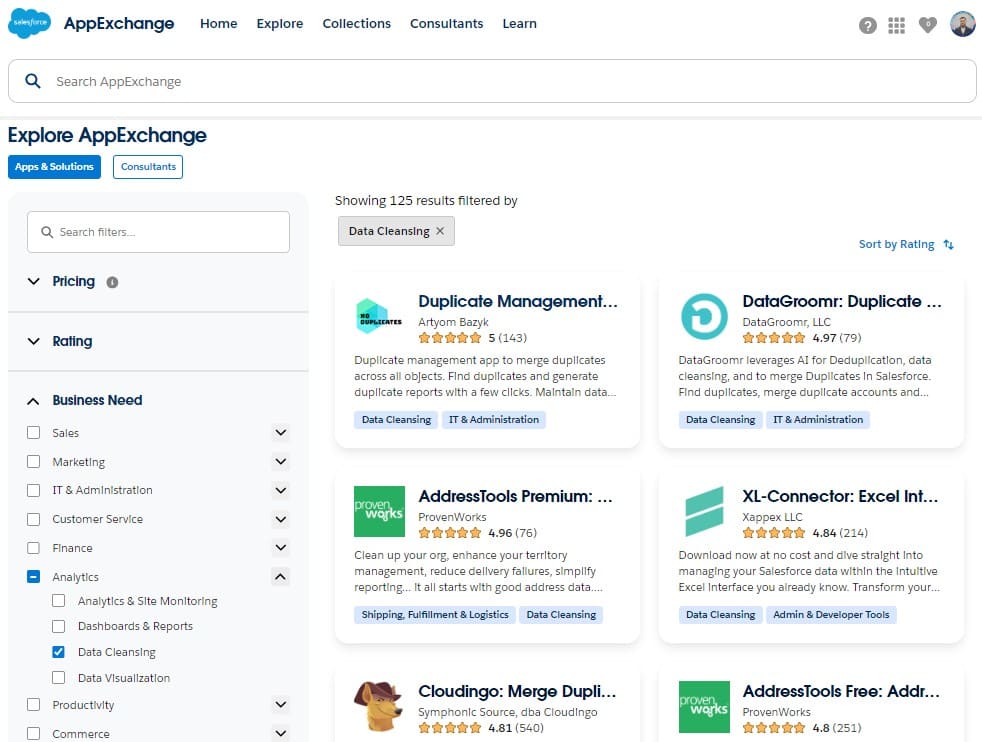Select the Apps & Solutions tab
Screen dimensions: 982x742
pos(54,167)
